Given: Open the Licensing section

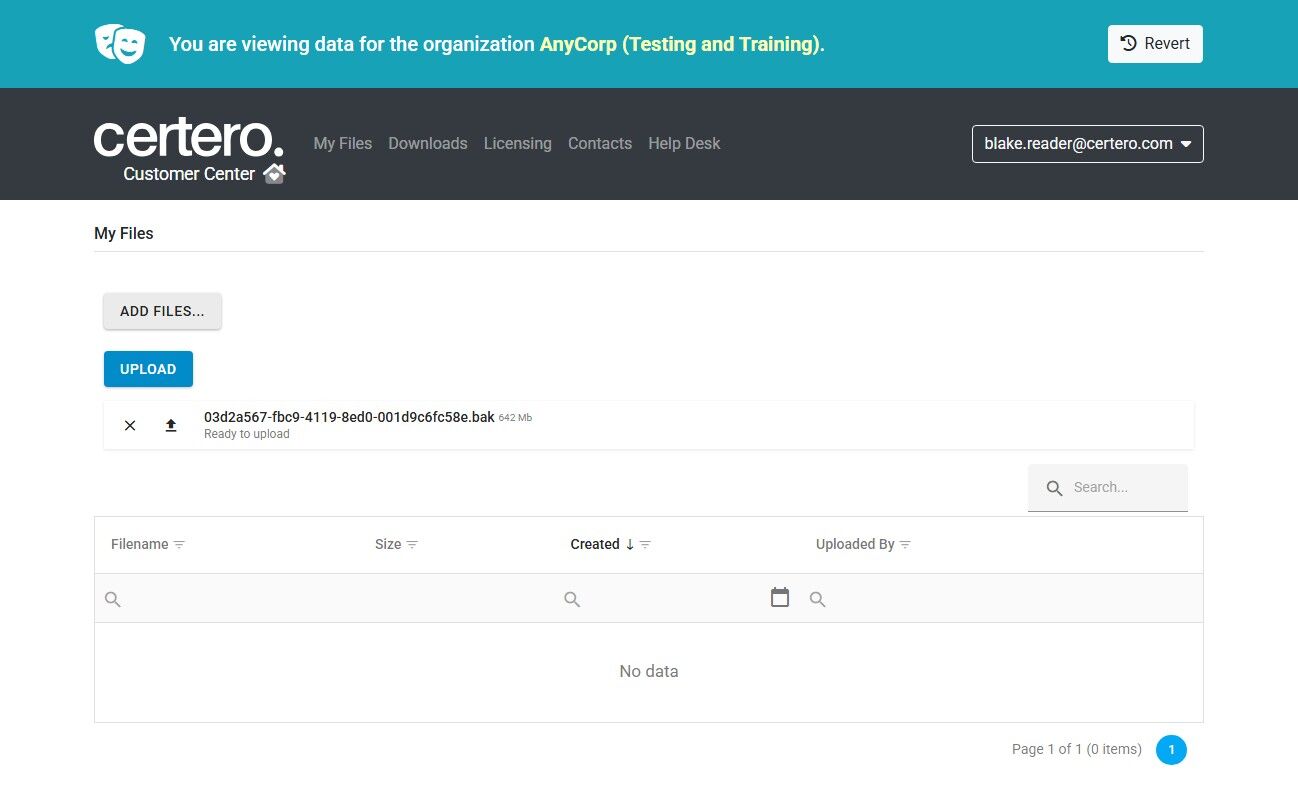Looking at the screenshot, I should click(x=518, y=144).
